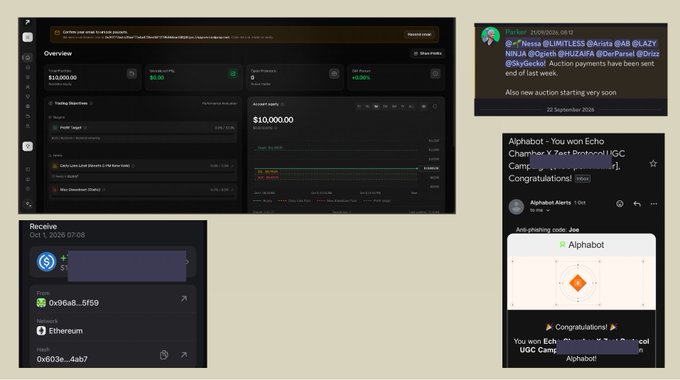This screenshot has height=380, width=680.
Task: Click the Max Drawdown objective row
Action: pos(143,190)
